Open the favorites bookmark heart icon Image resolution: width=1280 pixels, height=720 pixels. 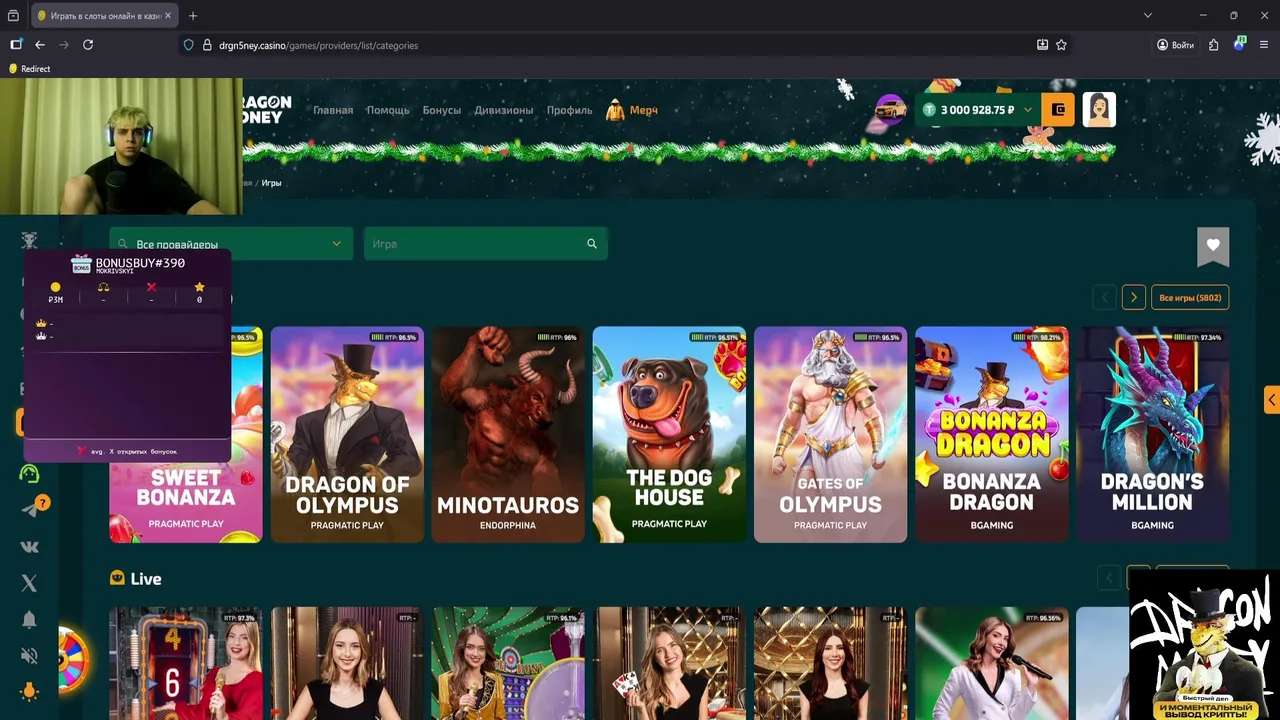pos(1213,246)
